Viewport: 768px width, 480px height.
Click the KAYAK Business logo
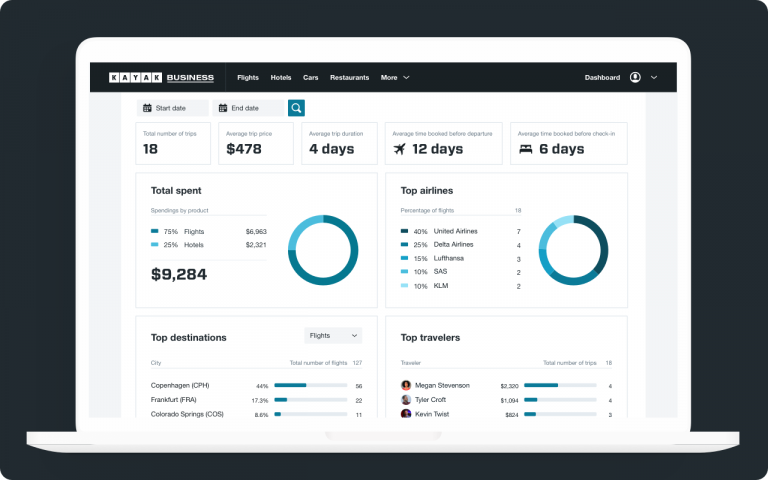tap(163, 77)
